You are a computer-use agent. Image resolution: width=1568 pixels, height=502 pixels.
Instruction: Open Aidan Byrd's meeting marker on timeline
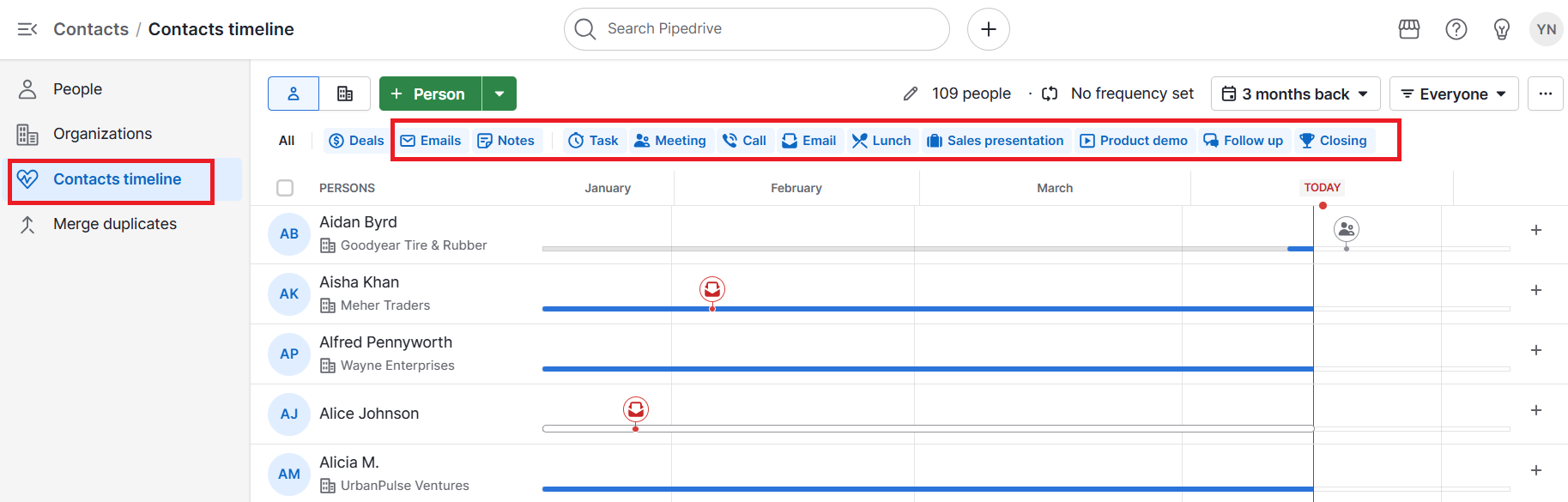coord(1347,229)
